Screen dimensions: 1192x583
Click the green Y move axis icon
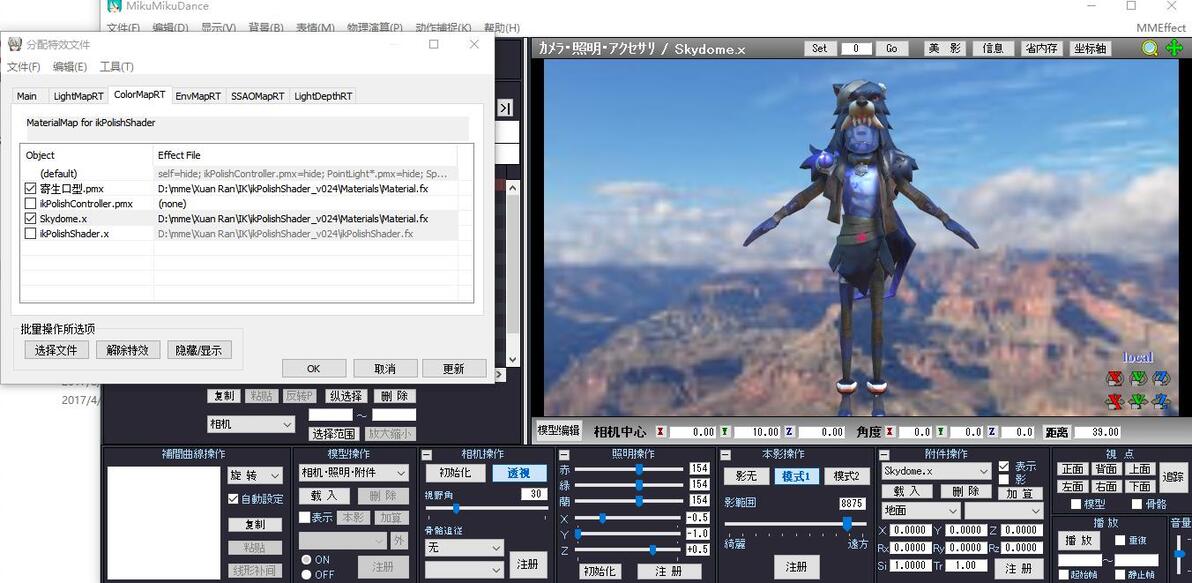pyautogui.click(x=1138, y=401)
